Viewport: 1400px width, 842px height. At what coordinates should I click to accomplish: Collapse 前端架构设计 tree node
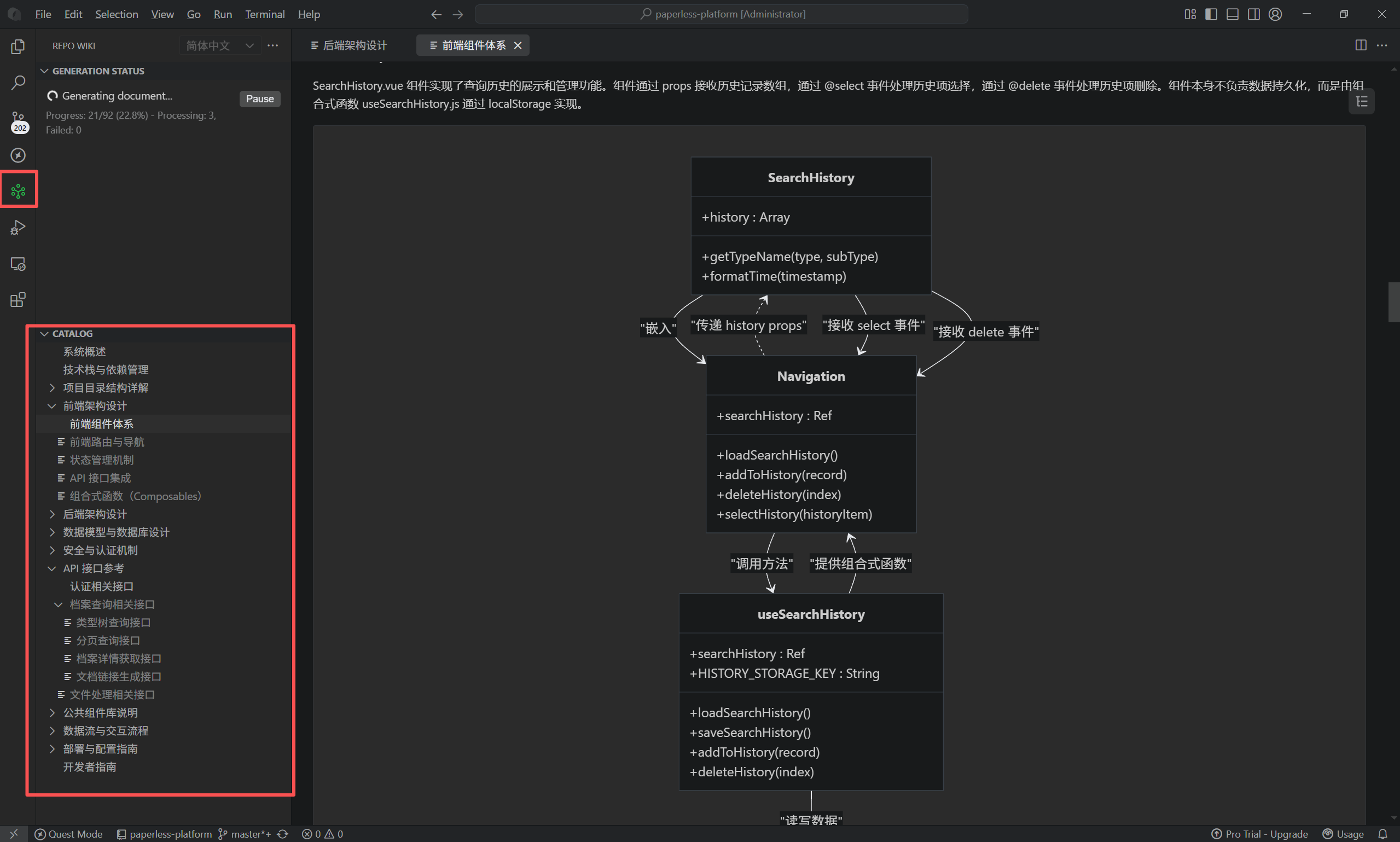pyautogui.click(x=51, y=405)
